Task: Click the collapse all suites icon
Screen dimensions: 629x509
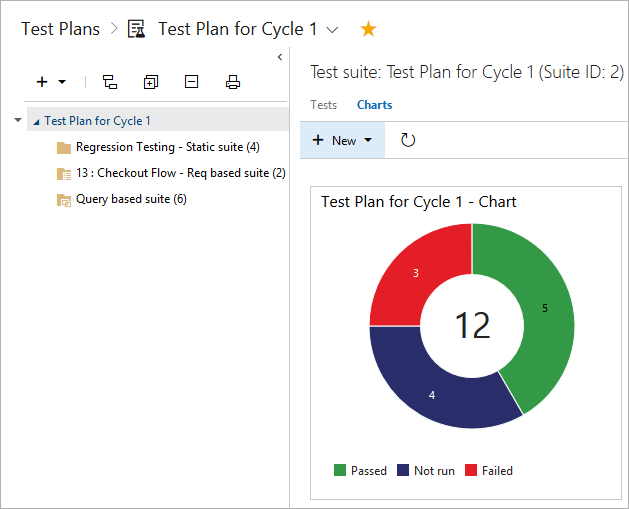Action: point(192,82)
